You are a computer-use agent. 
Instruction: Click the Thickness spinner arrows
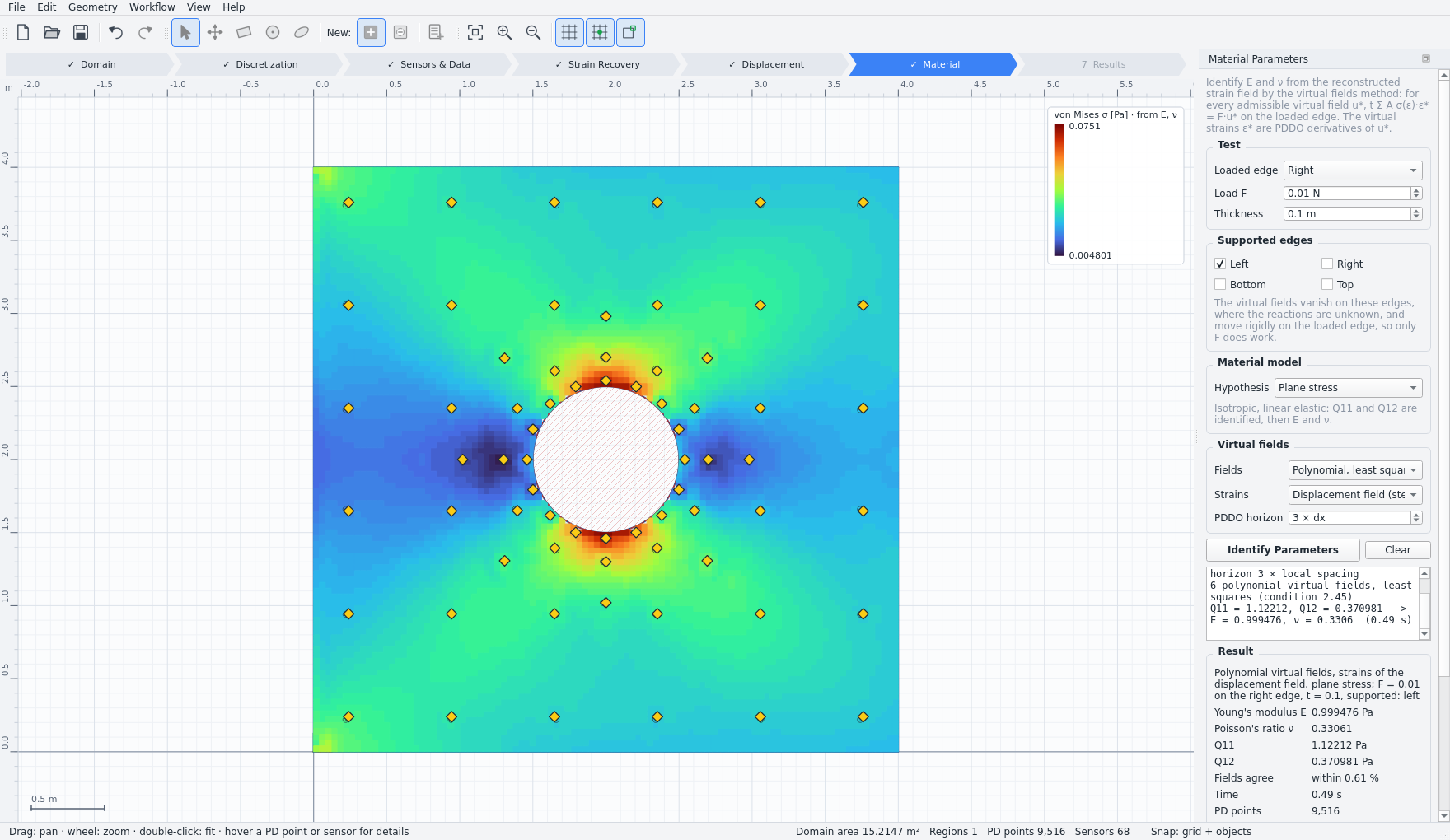pos(1416,213)
